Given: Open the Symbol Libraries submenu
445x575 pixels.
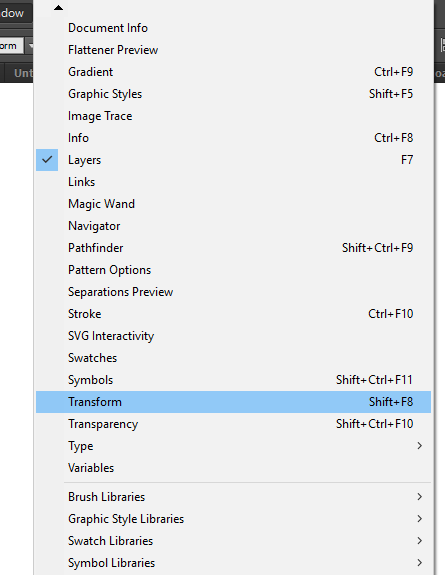Looking at the screenshot, I should pyautogui.click(x=233, y=563).
